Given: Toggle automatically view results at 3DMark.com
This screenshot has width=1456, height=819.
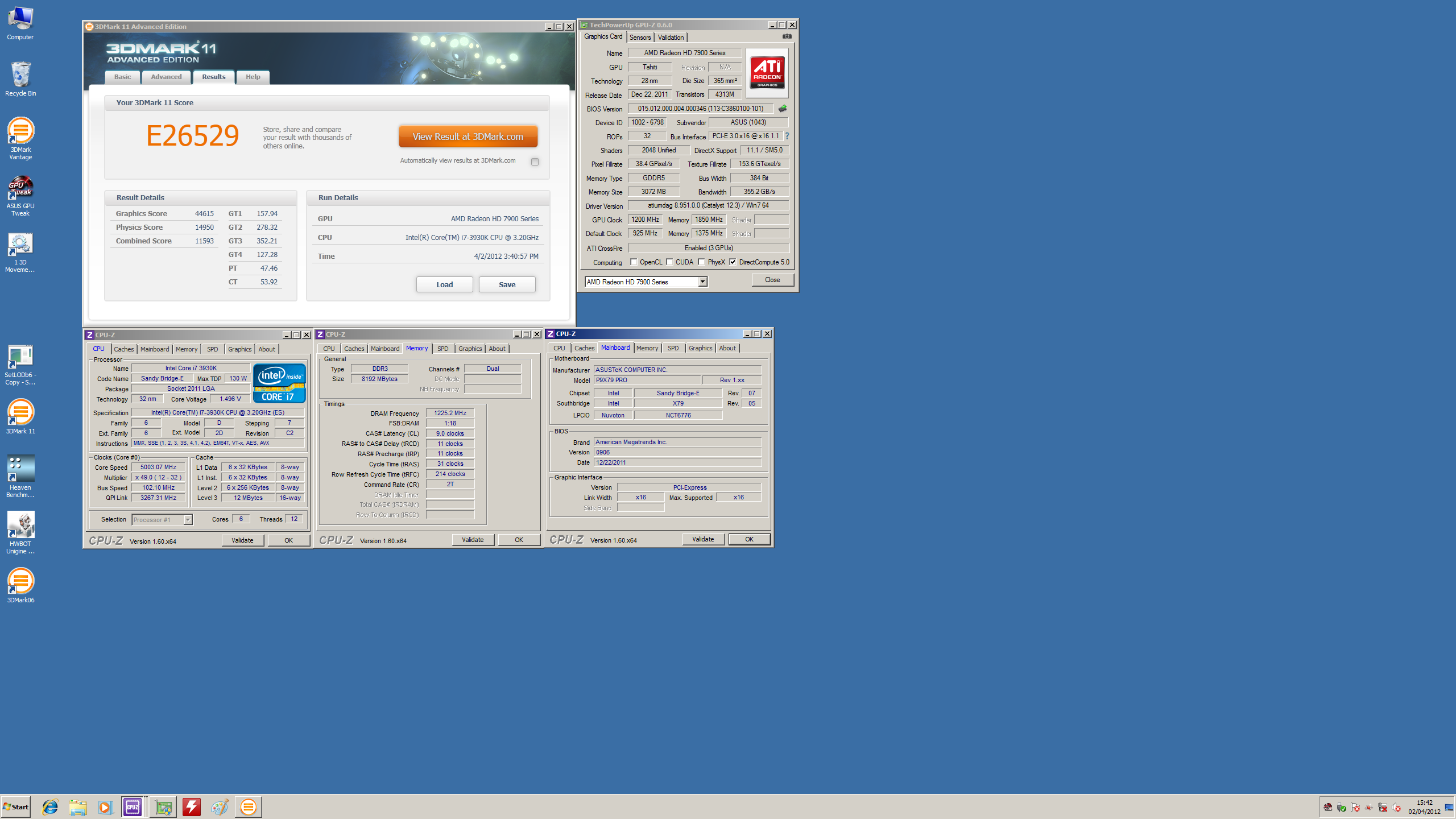Looking at the screenshot, I should pos(535,162).
